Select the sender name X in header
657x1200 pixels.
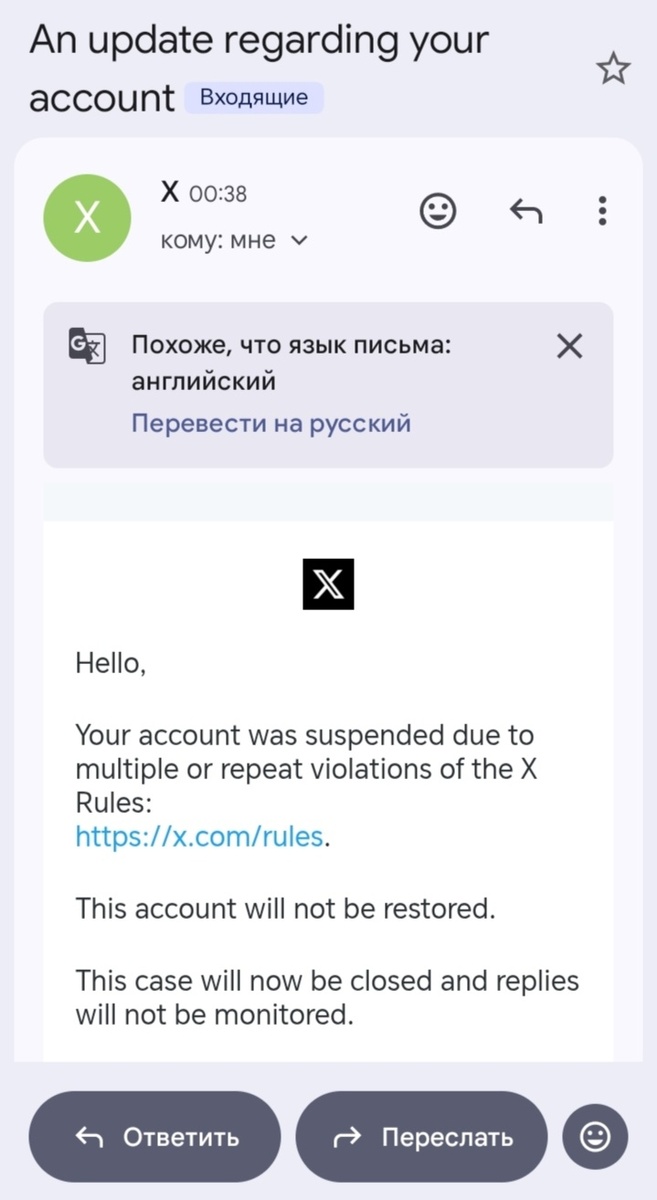(170, 192)
